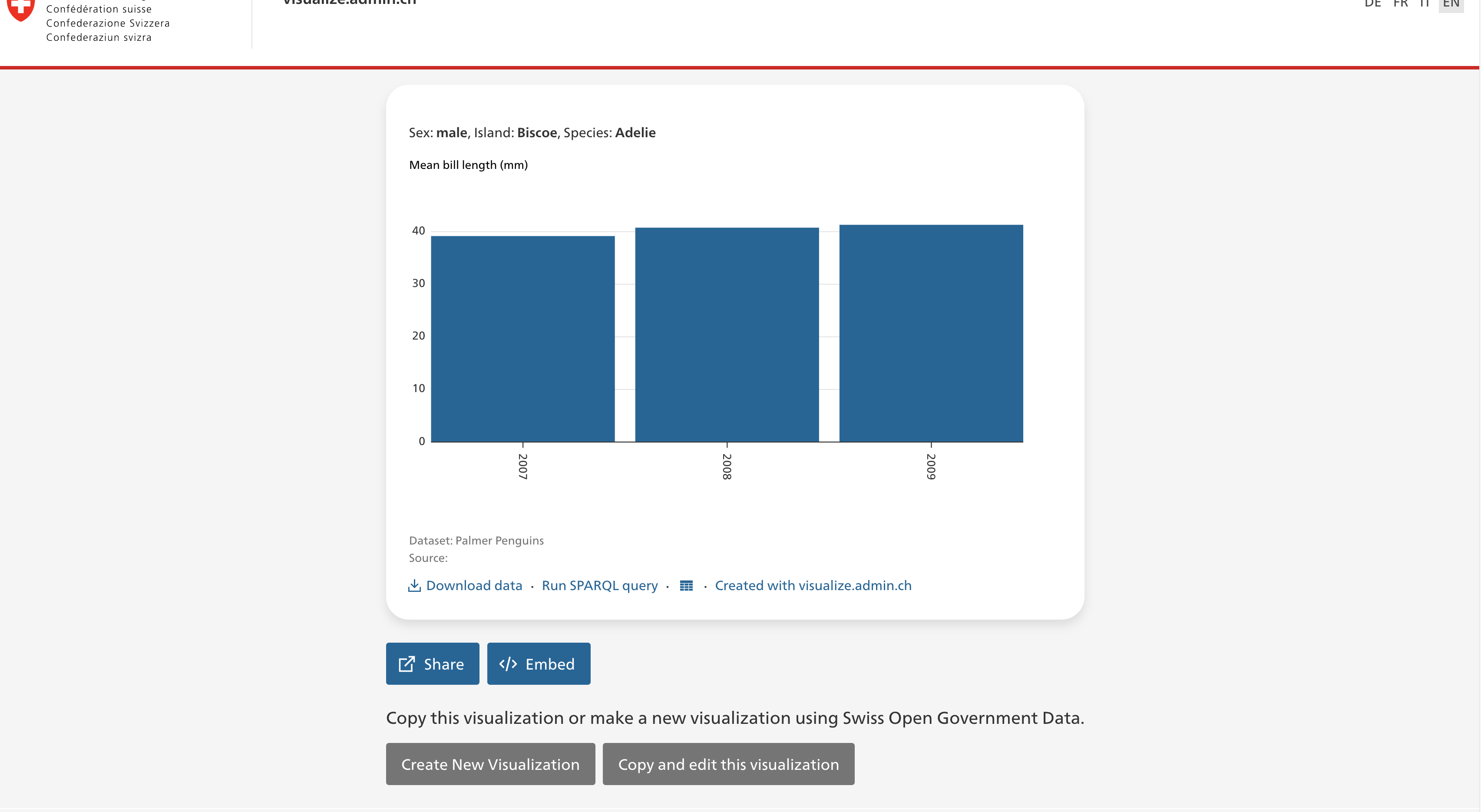Click the 30 y-axis tick label
The width and height of the screenshot is (1481, 812).
pos(419,283)
